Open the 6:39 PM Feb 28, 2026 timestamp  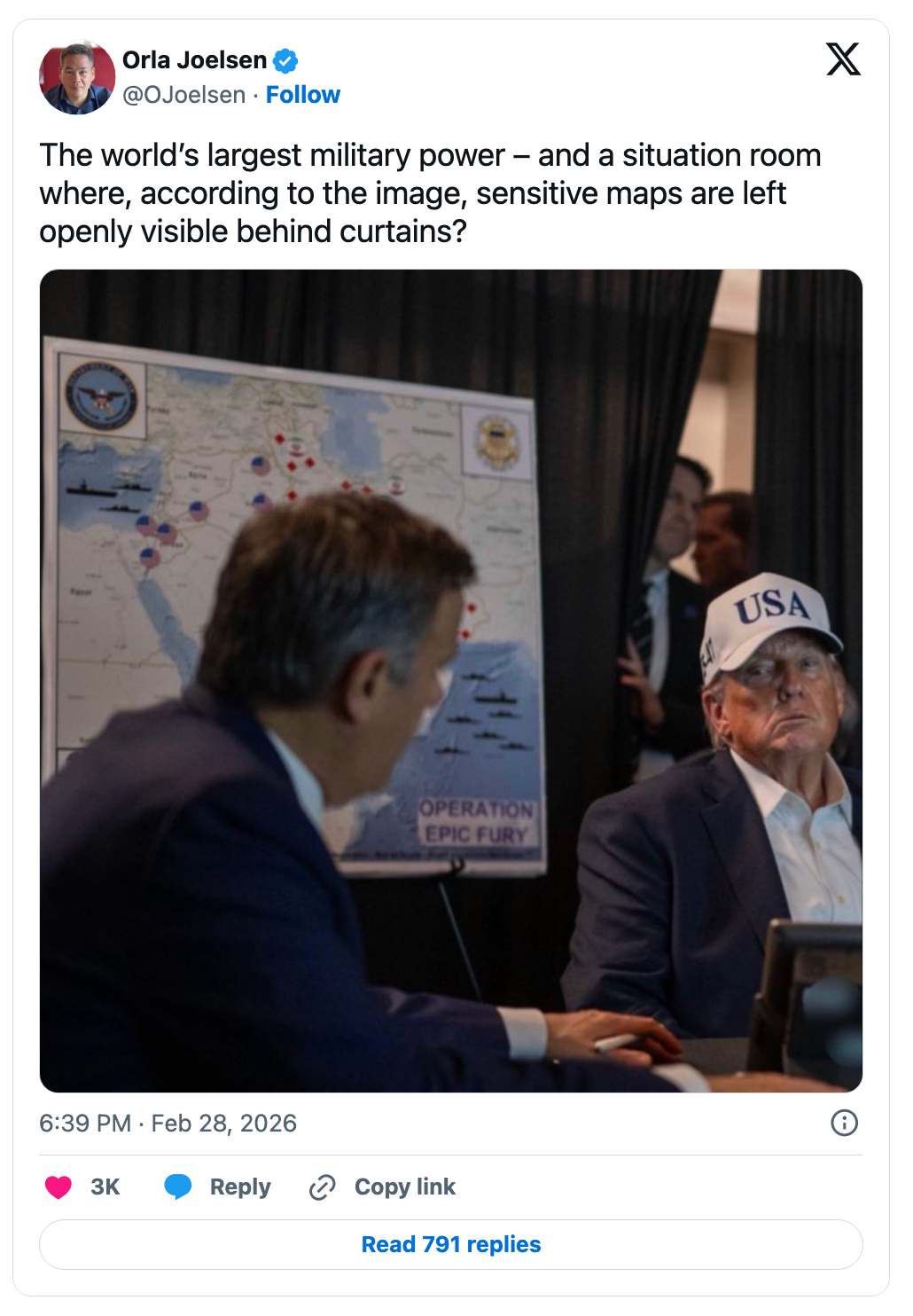point(168,1123)
